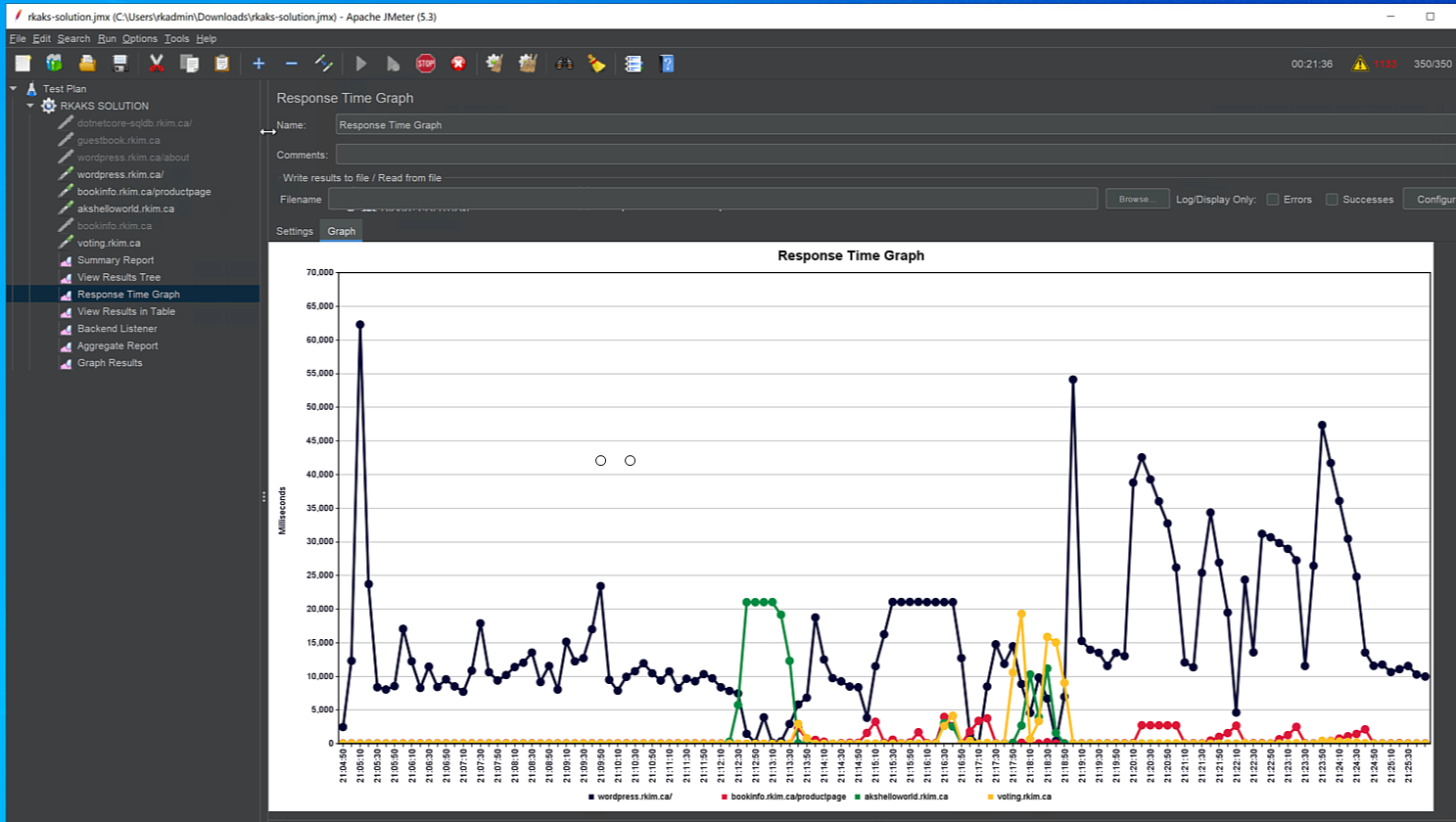Collapse the RKAKS SOLUTION thread group

[x=30, y=106]
